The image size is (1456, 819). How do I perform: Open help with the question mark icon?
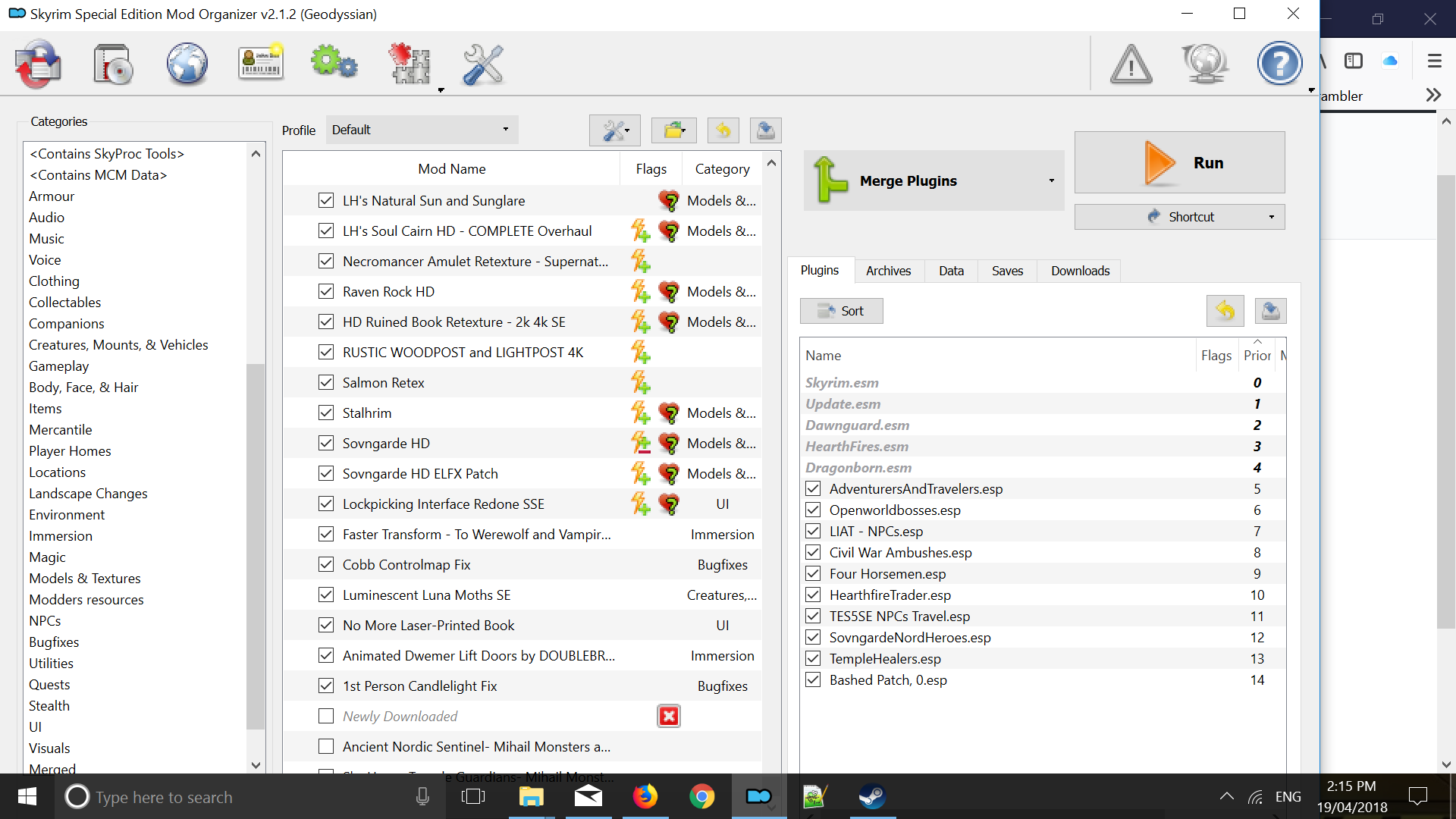click(x=1279, y=63)
